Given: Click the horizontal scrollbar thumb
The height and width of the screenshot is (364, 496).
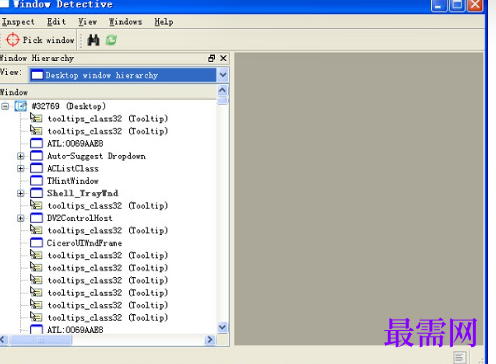Looking at the screenshot, I should pos(40,340).
